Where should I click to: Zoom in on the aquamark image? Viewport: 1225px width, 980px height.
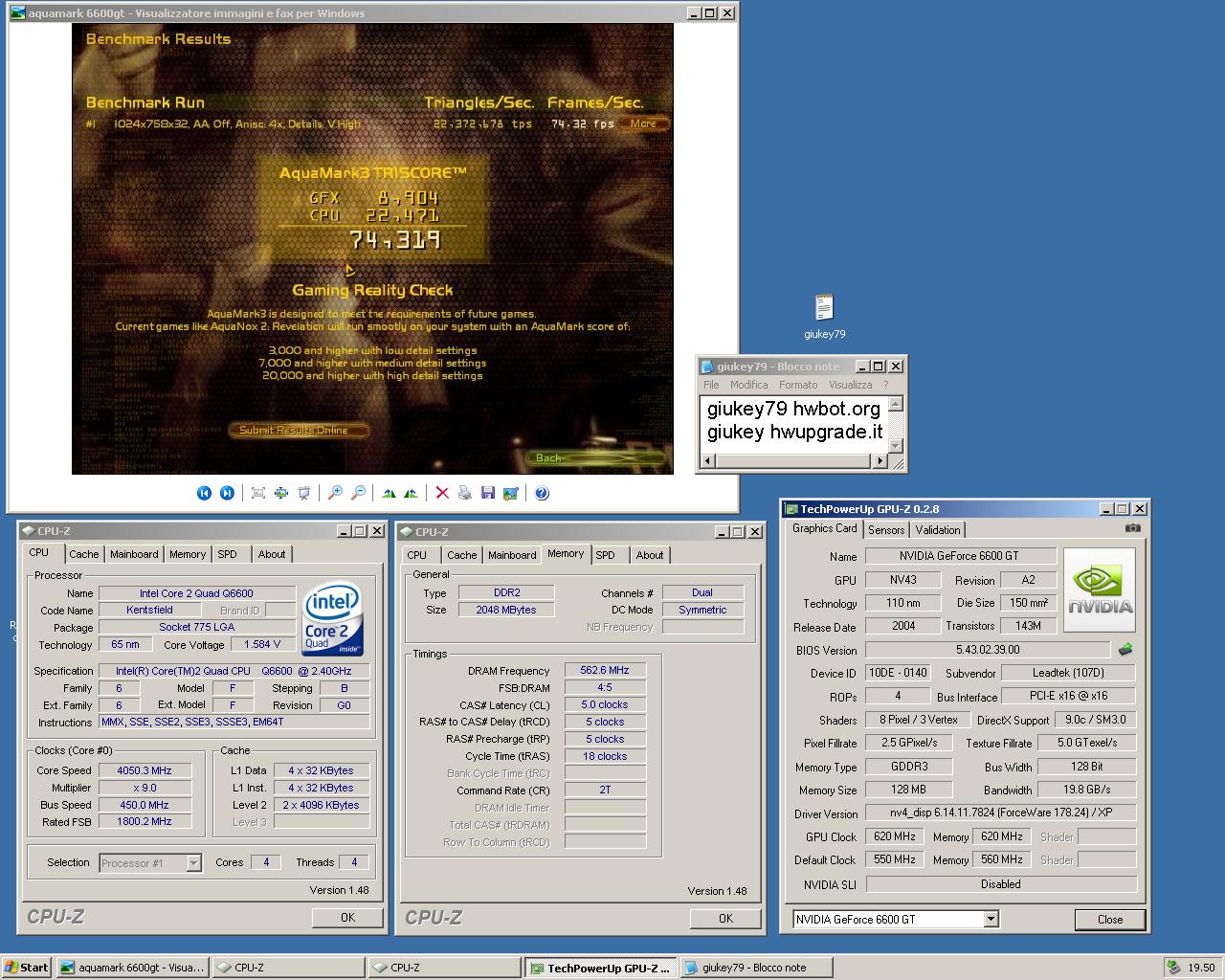pos(335,493)
